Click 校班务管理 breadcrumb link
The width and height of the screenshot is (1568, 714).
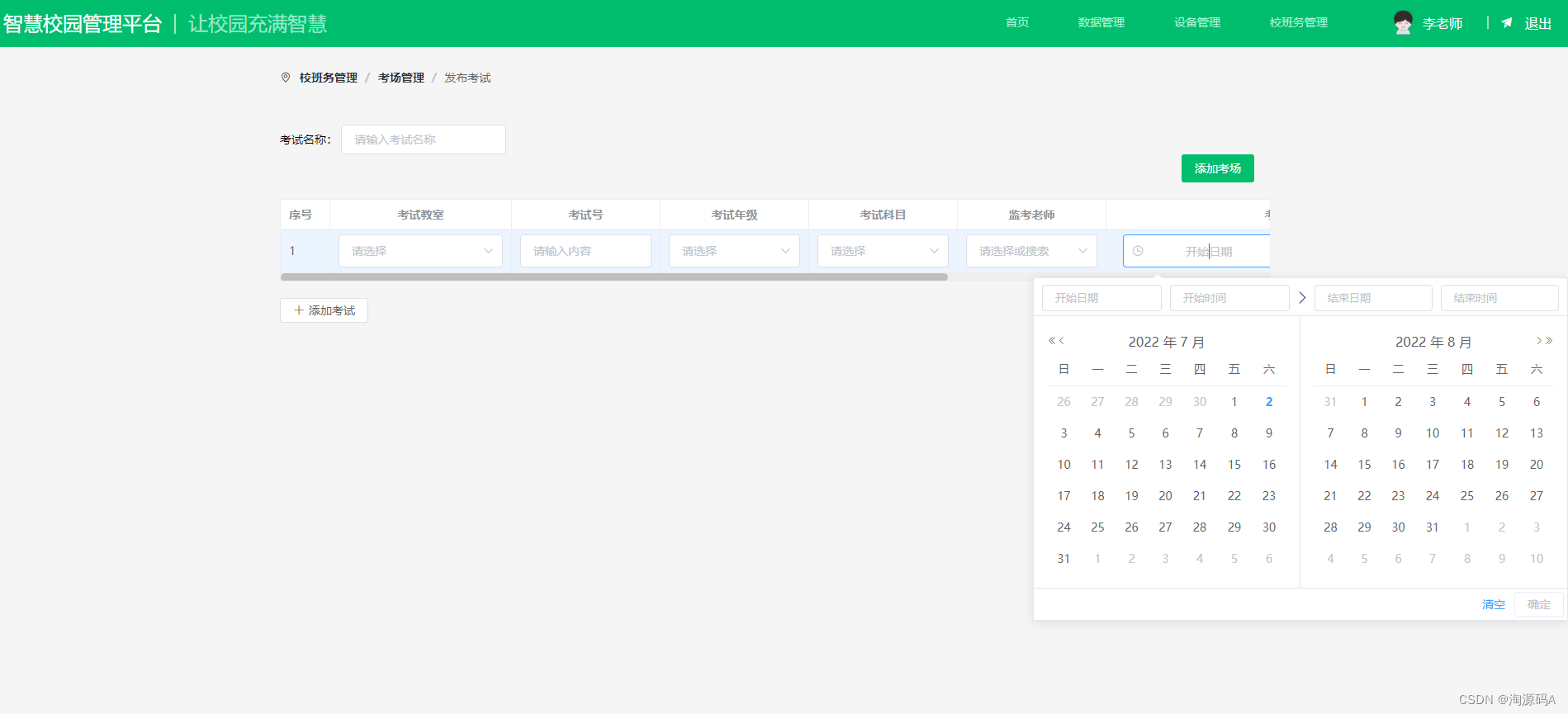click(x=329, y=78)
